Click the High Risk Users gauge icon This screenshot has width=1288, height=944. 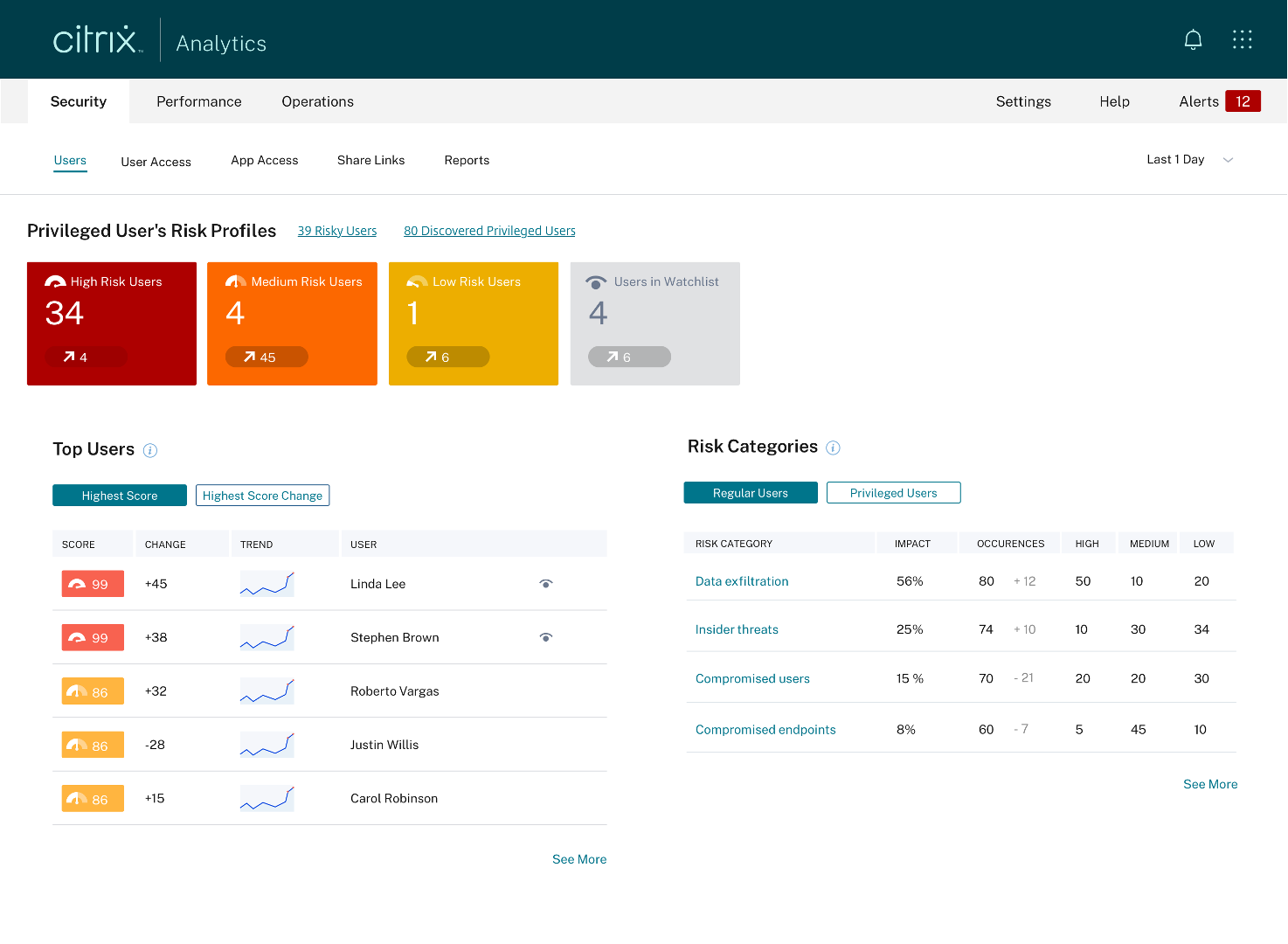tap(55, 281)
